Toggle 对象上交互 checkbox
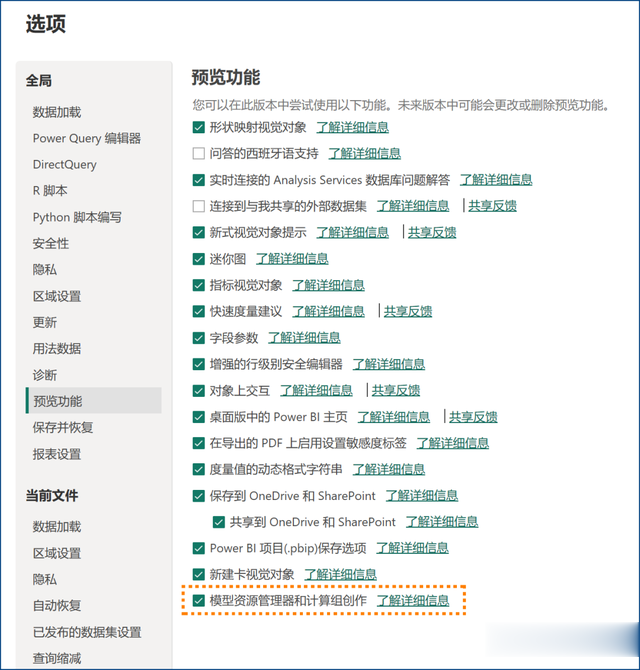640x670 pixels. point(199,391)
